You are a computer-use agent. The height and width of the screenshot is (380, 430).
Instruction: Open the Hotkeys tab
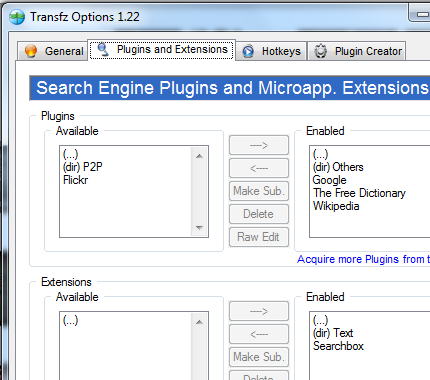coord(271,51)
